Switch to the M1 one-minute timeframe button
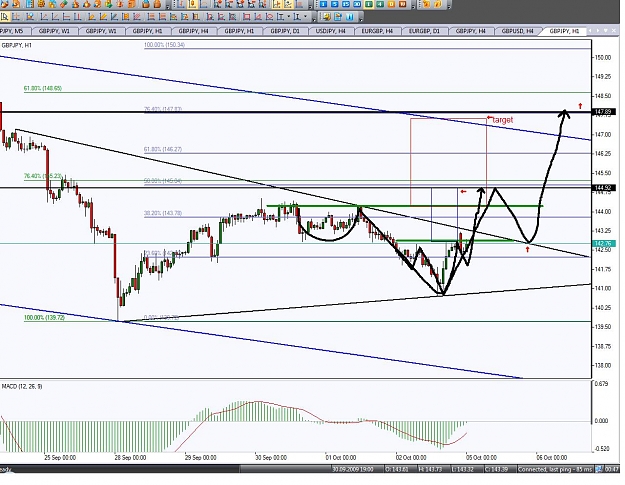The width and height of the screenshot is (625, 485). 323,4
